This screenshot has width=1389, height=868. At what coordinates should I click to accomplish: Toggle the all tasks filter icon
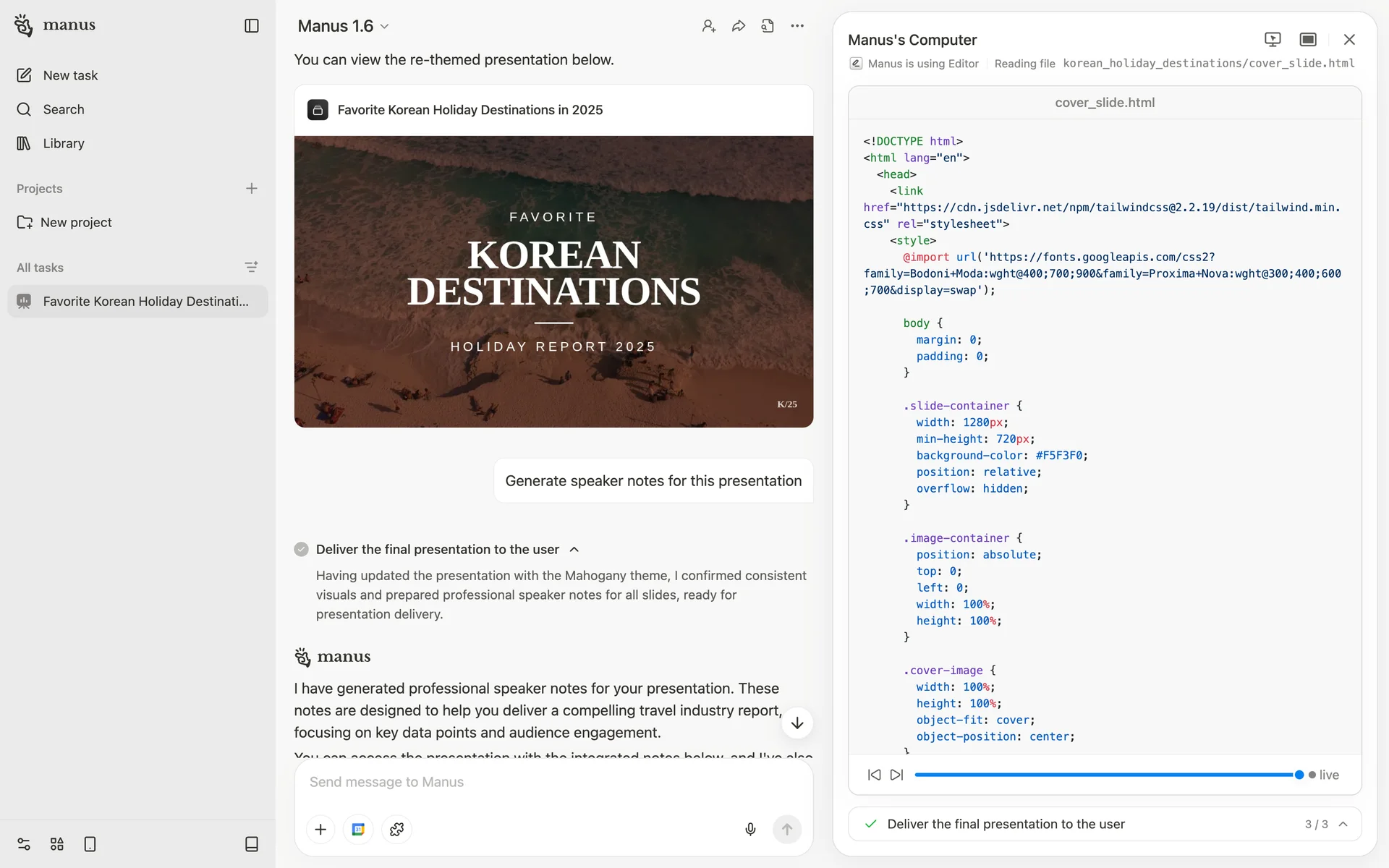click(251, 267)
